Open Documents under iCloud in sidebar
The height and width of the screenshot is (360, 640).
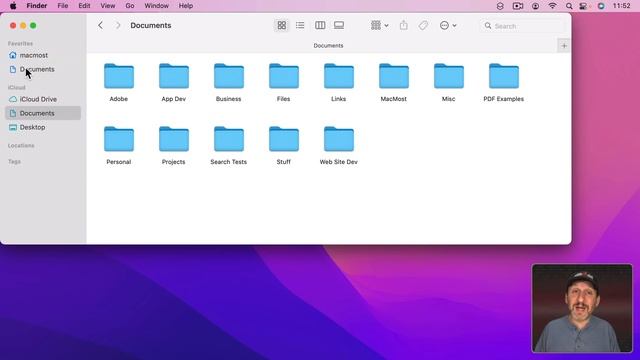pos(43,113)
